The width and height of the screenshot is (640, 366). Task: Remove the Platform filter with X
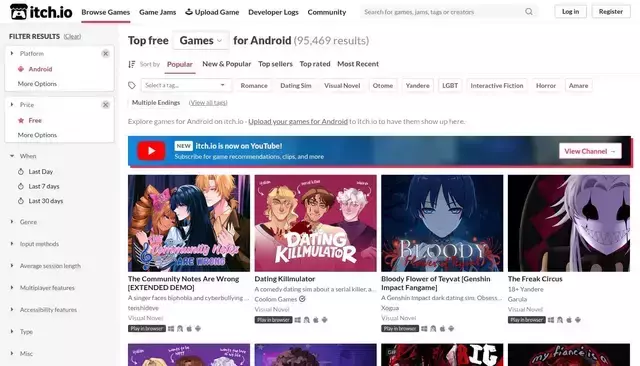(x=105, y=53)
